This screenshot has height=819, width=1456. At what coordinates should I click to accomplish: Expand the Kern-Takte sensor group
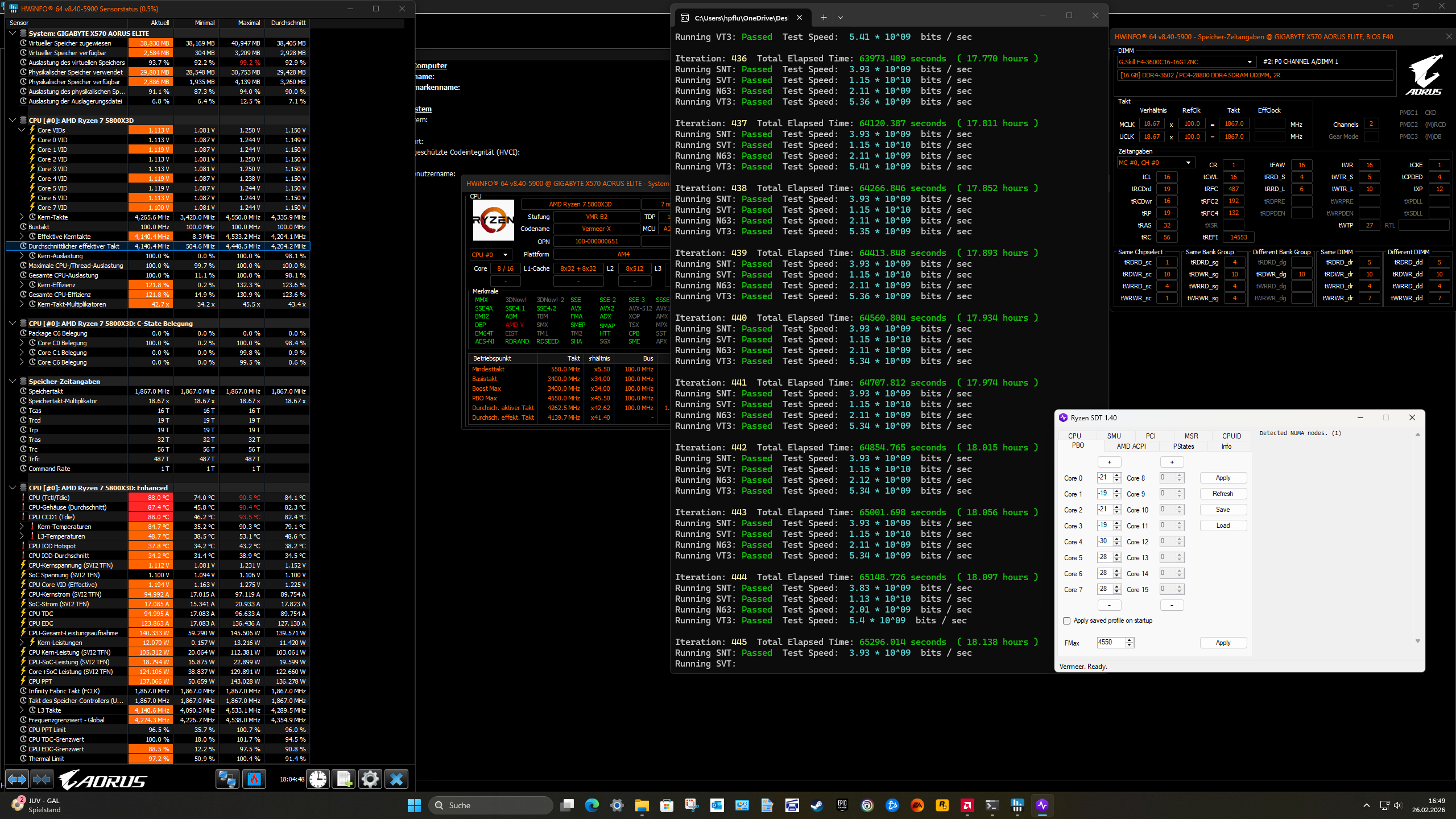(22, 217)
